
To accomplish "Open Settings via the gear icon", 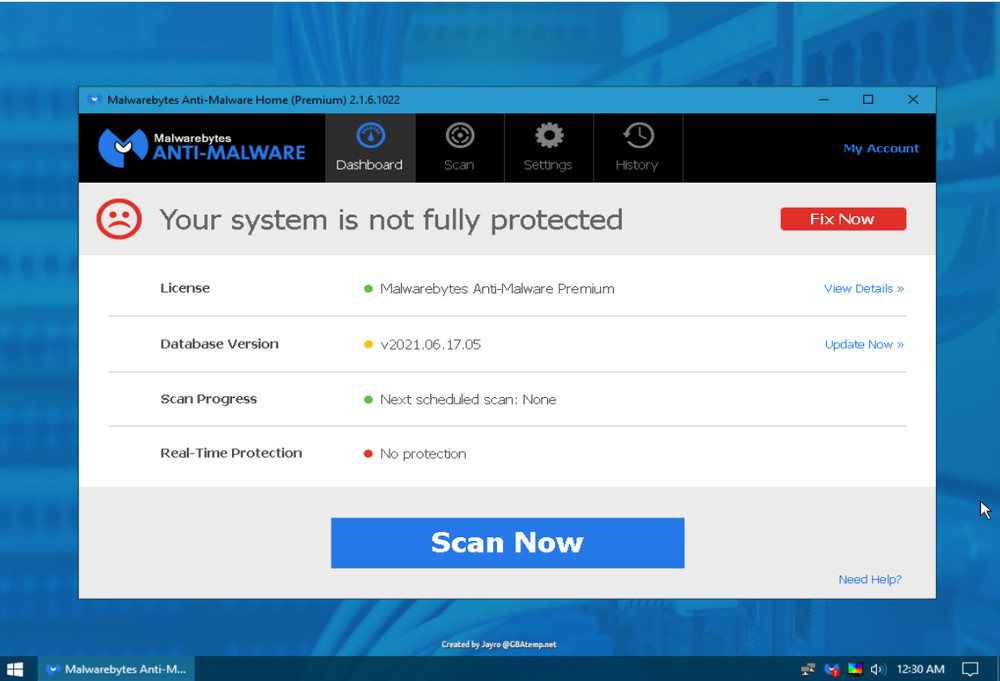I will pyautogui.click(x=548, y=147).
